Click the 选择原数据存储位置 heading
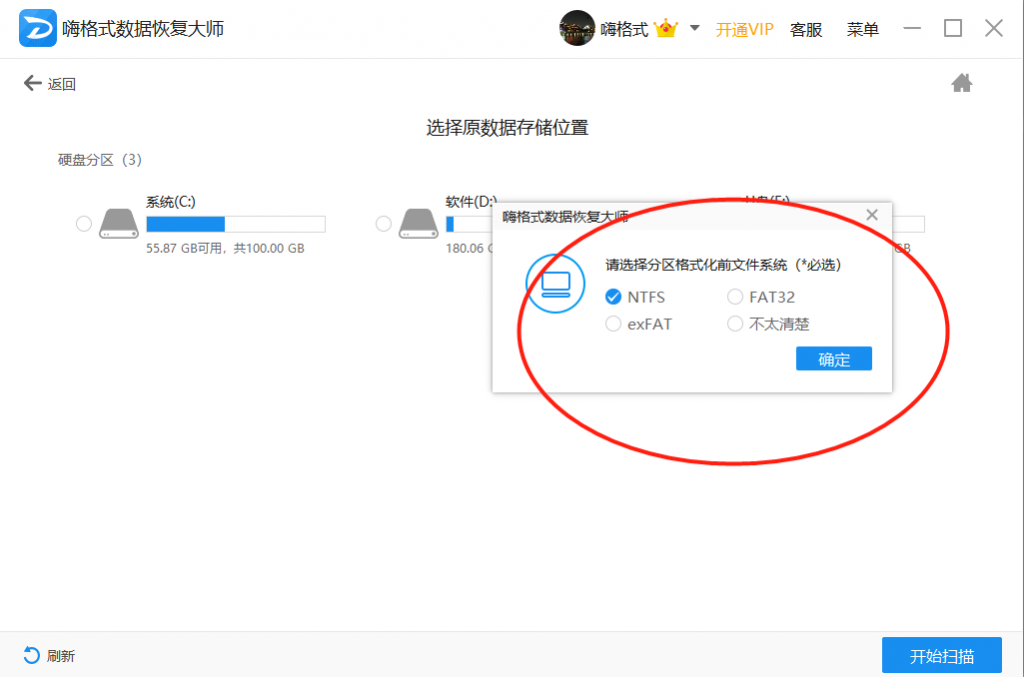 [x=507, y=127]
